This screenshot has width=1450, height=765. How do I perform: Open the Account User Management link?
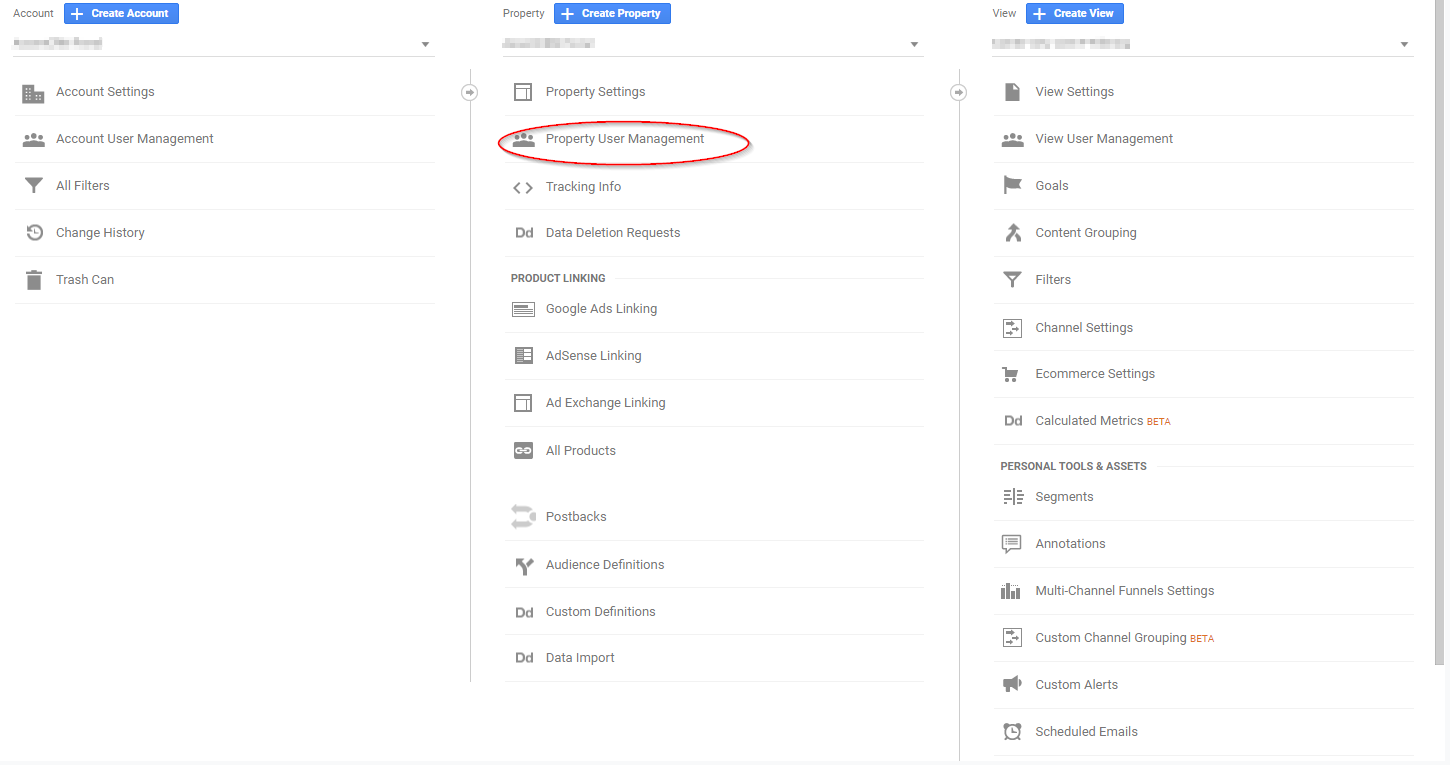(x=135, y=139)
